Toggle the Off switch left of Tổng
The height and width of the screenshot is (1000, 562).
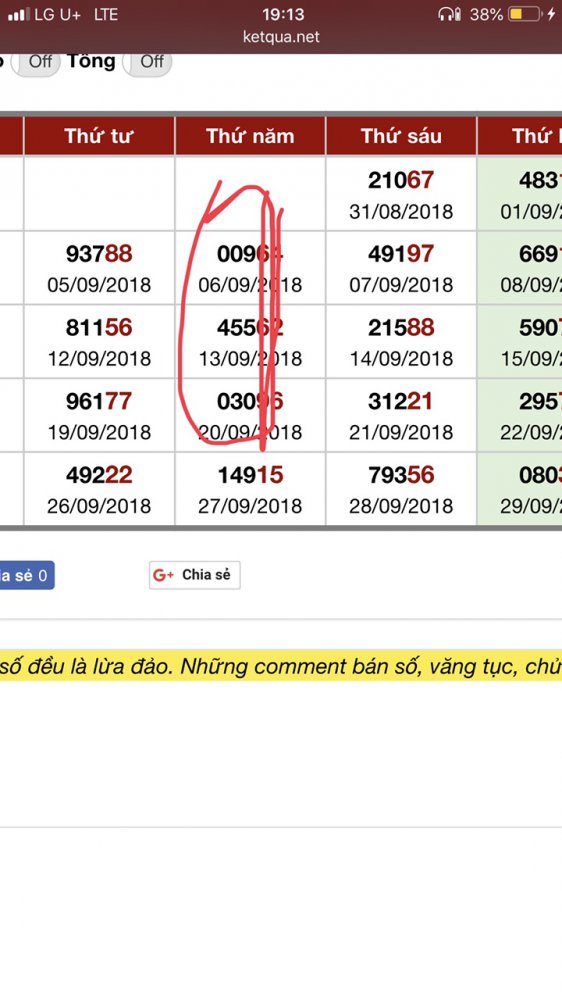(36, 62)
